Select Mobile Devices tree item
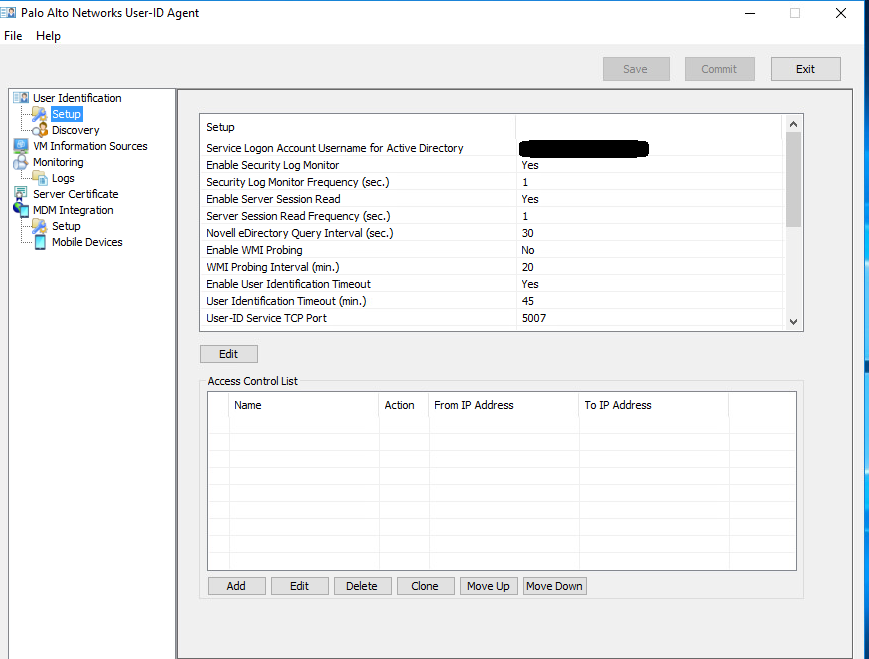 click(87, 242)
